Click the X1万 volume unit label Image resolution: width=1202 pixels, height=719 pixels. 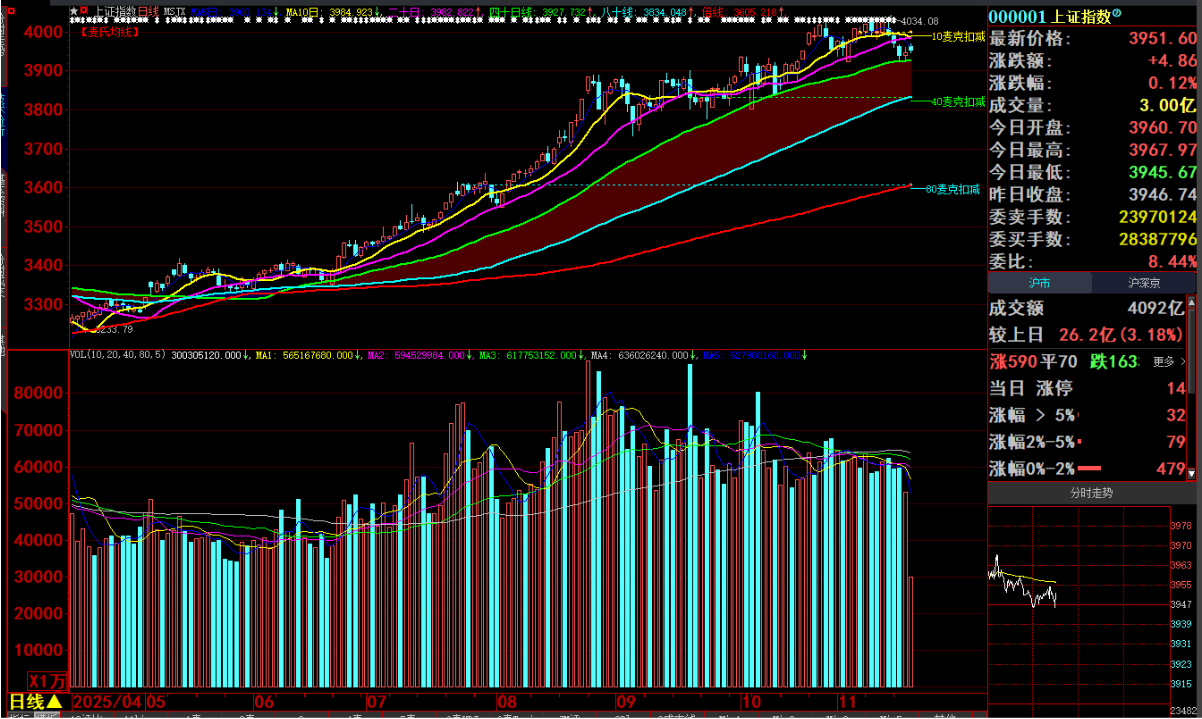click(46, 680)
